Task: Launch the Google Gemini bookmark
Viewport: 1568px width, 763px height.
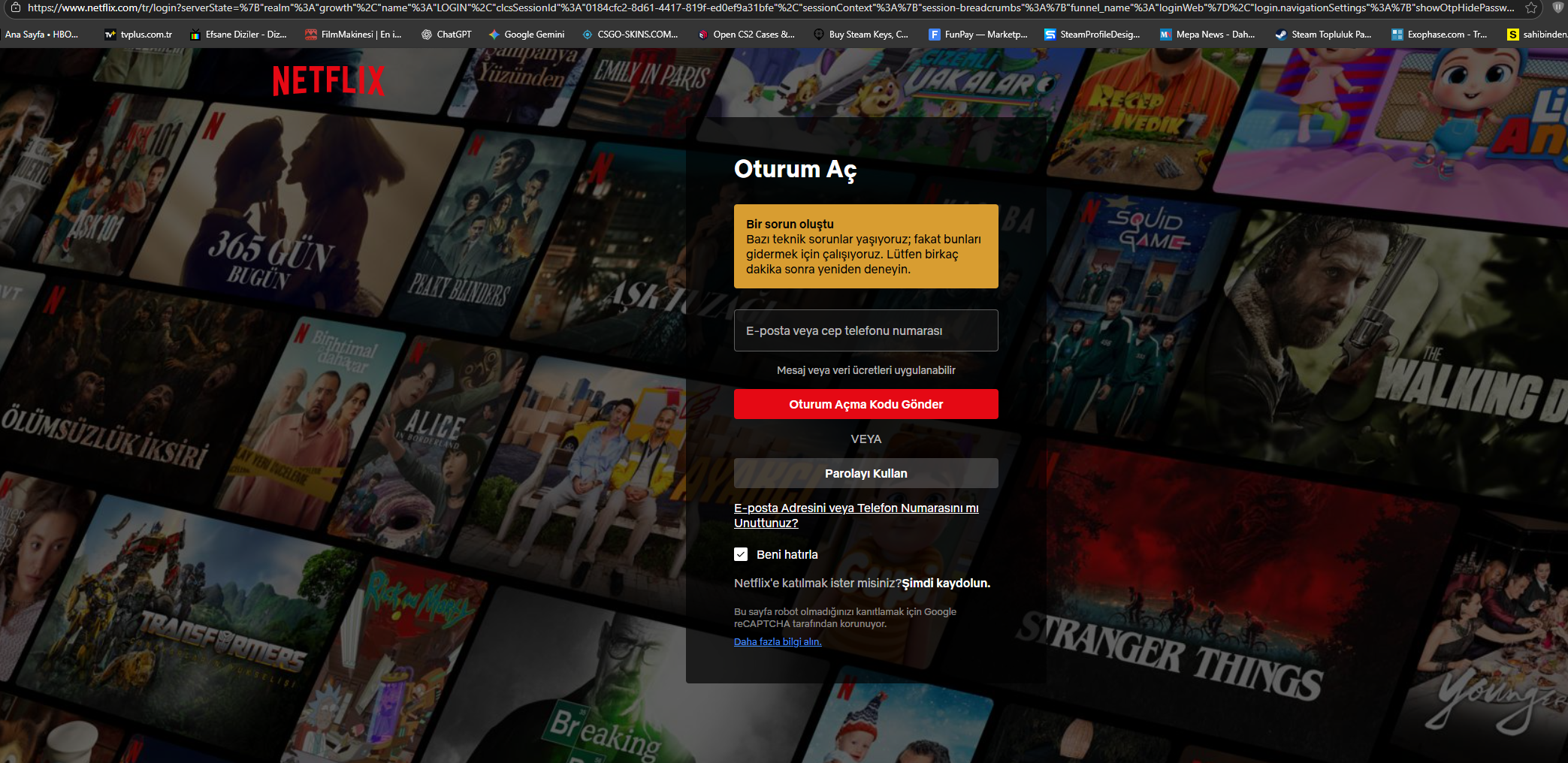Action: 527,35
